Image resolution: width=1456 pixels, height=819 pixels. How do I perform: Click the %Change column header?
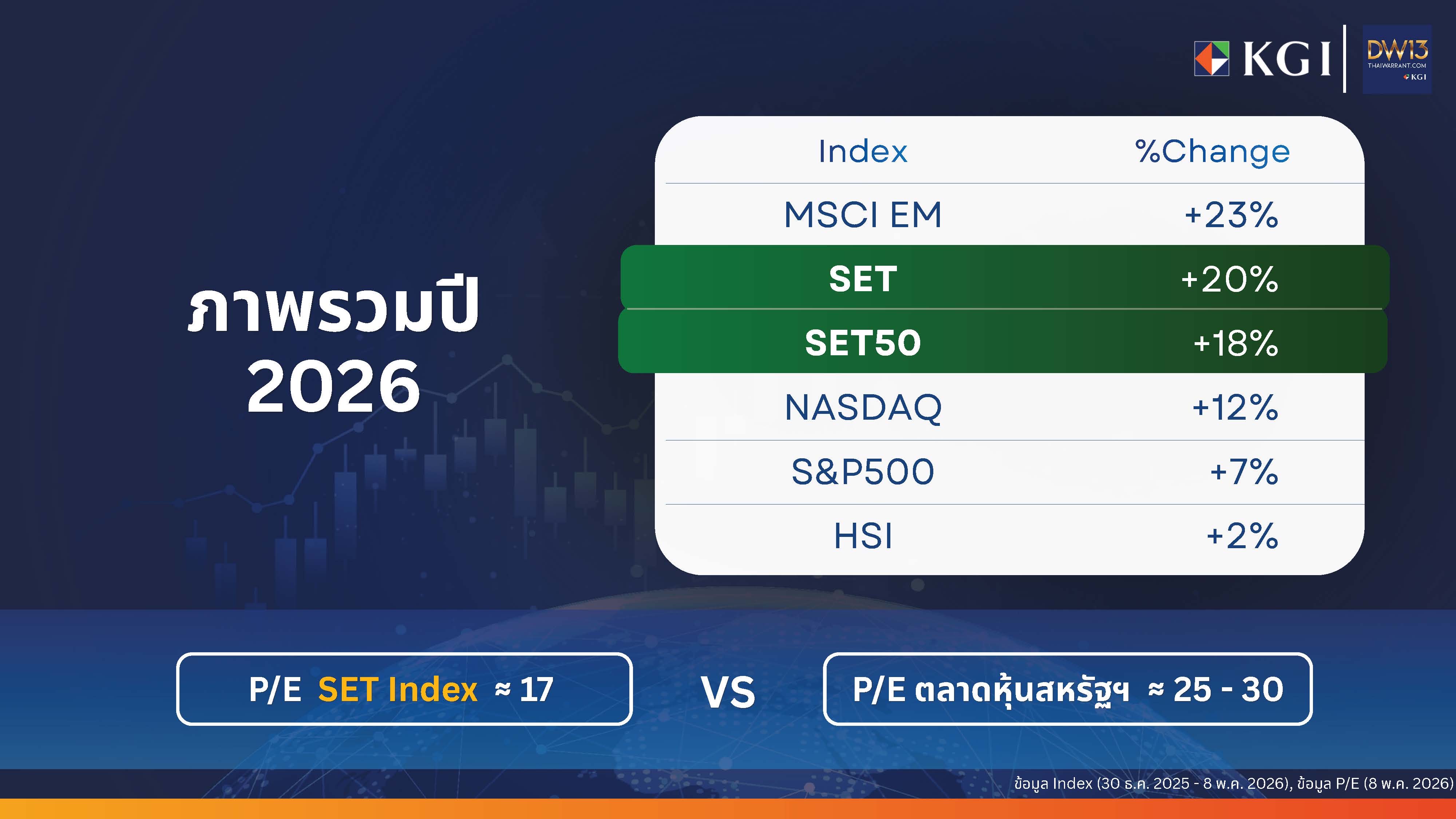click(x=1212, y=151)
